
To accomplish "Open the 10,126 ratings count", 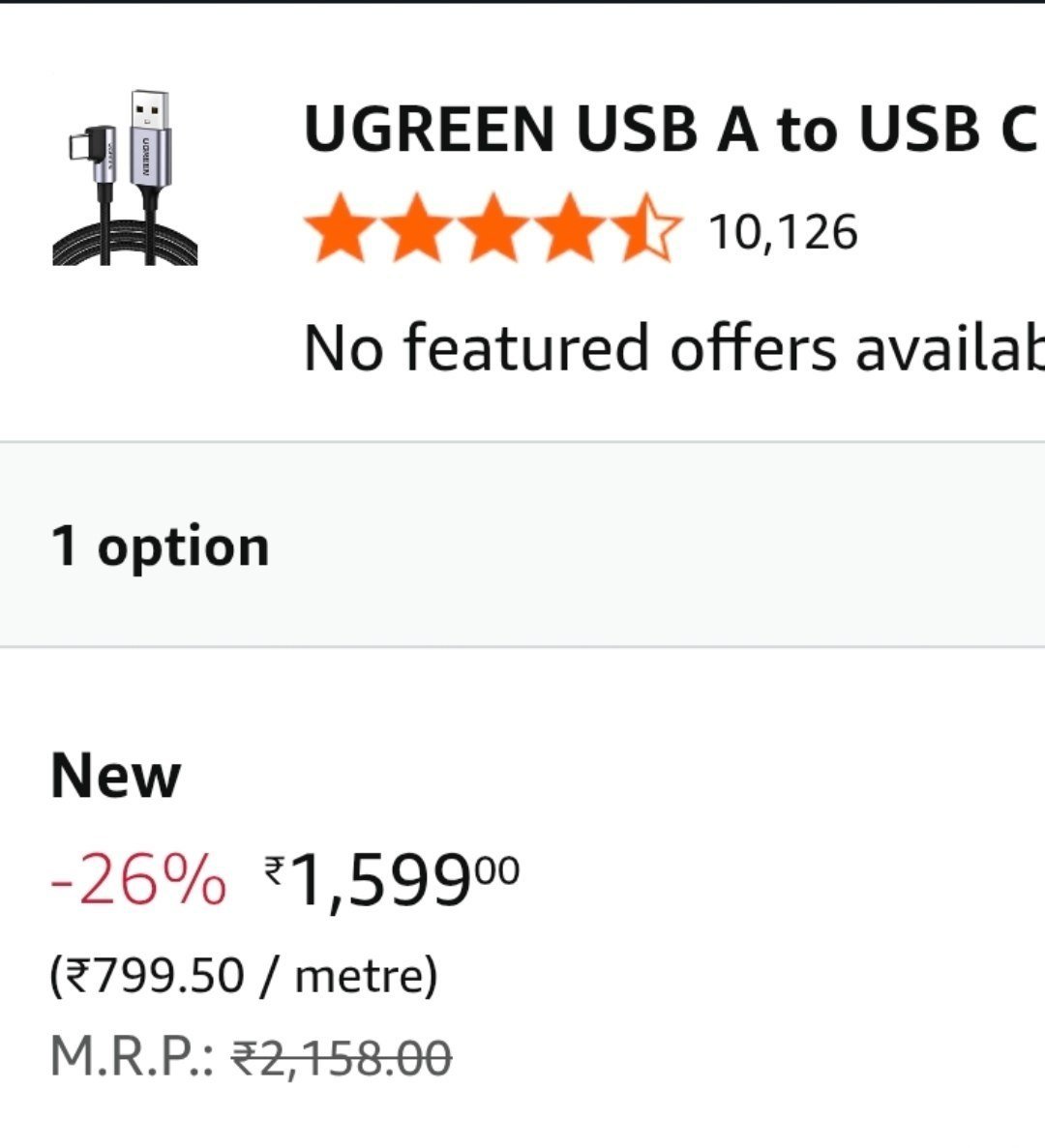I will [x=783, y=232].
